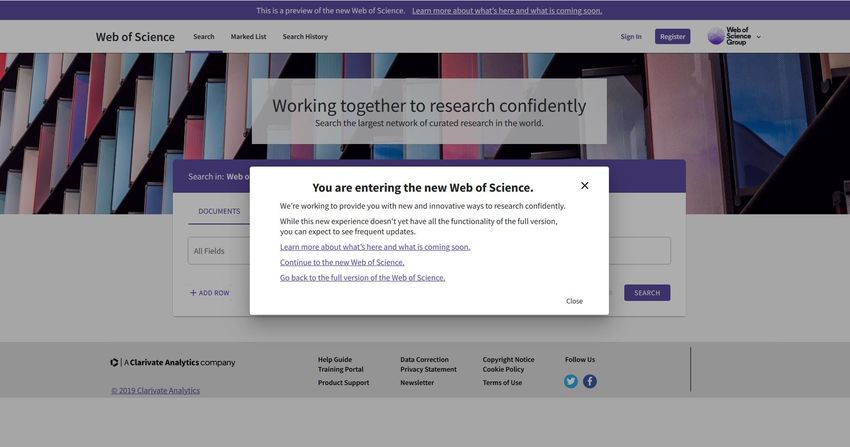Click Go back to the full version link
The image size is (850, 447).
point(362,277)
